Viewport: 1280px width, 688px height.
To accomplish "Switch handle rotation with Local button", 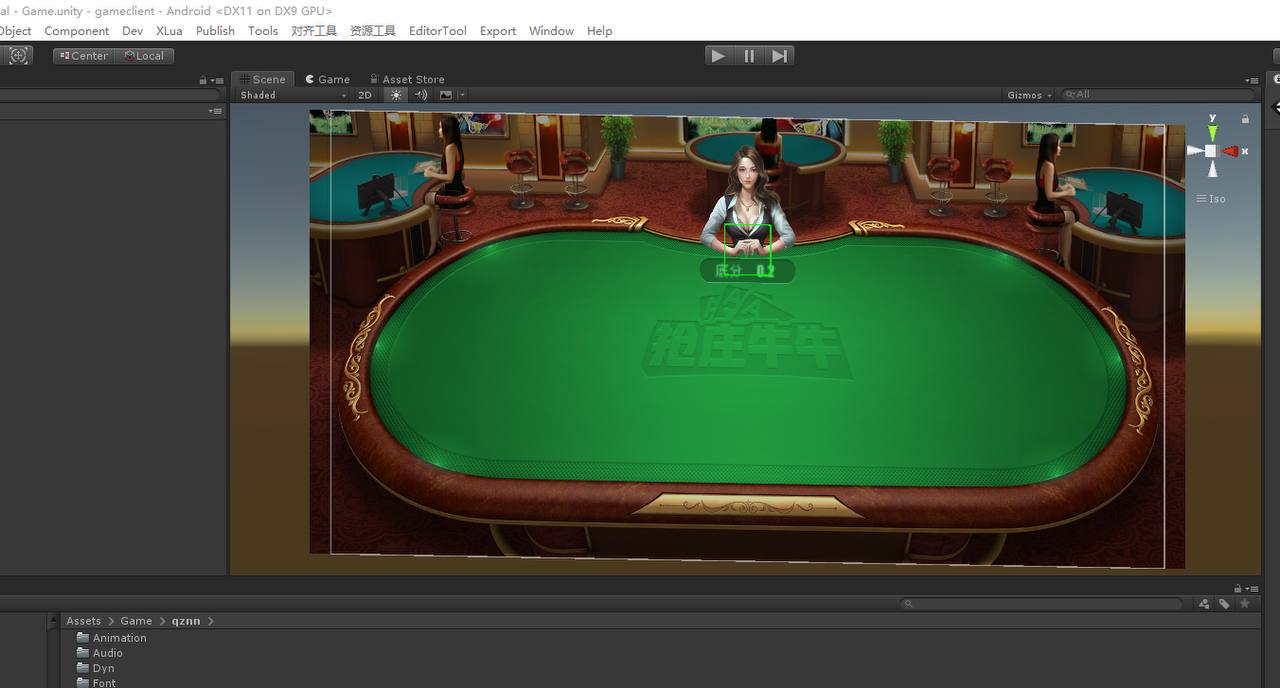I will click(x=144, y=56).
